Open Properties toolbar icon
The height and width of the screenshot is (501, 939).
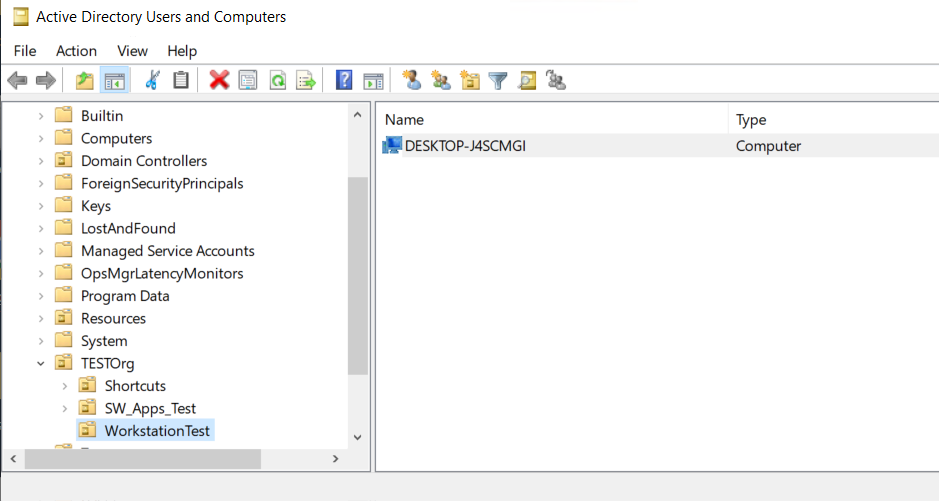pyautogui.click(x=248, y=80)
